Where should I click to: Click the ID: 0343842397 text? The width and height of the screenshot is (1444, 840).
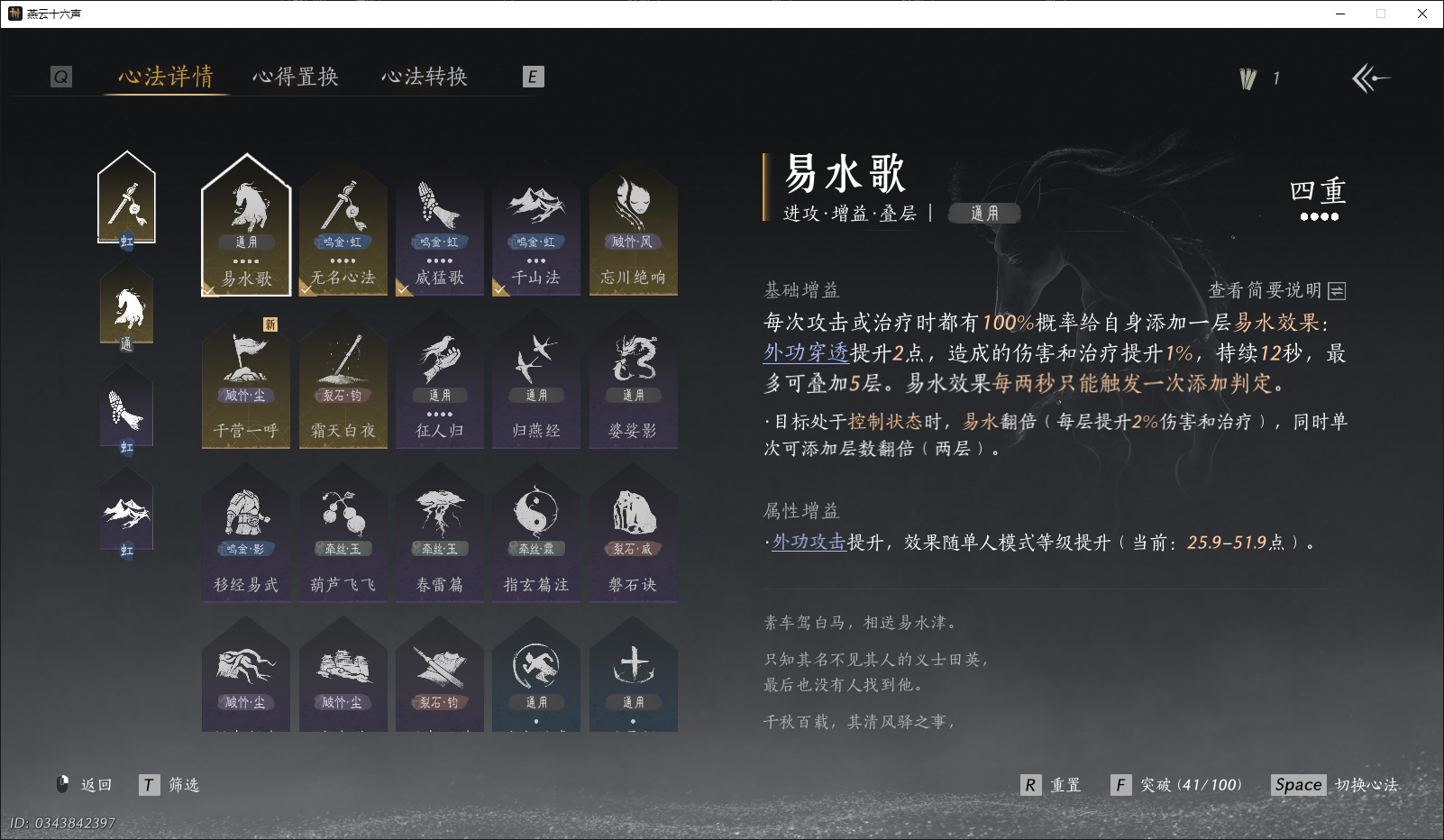pos(63,823)
